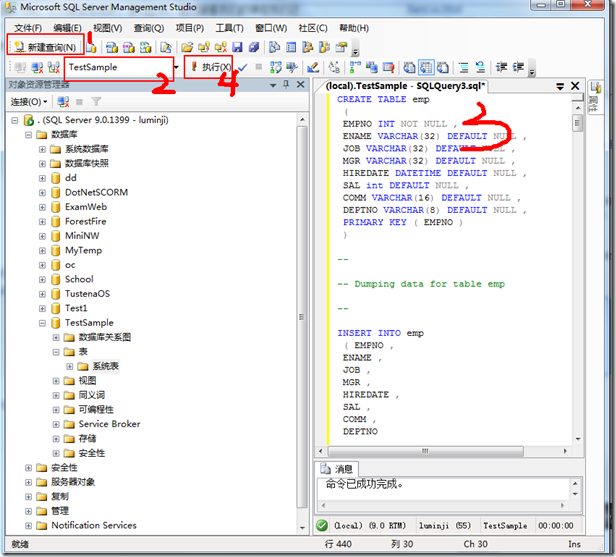
Task: Save the query with the floppy disk icon
Action: (x=237, y=48)
